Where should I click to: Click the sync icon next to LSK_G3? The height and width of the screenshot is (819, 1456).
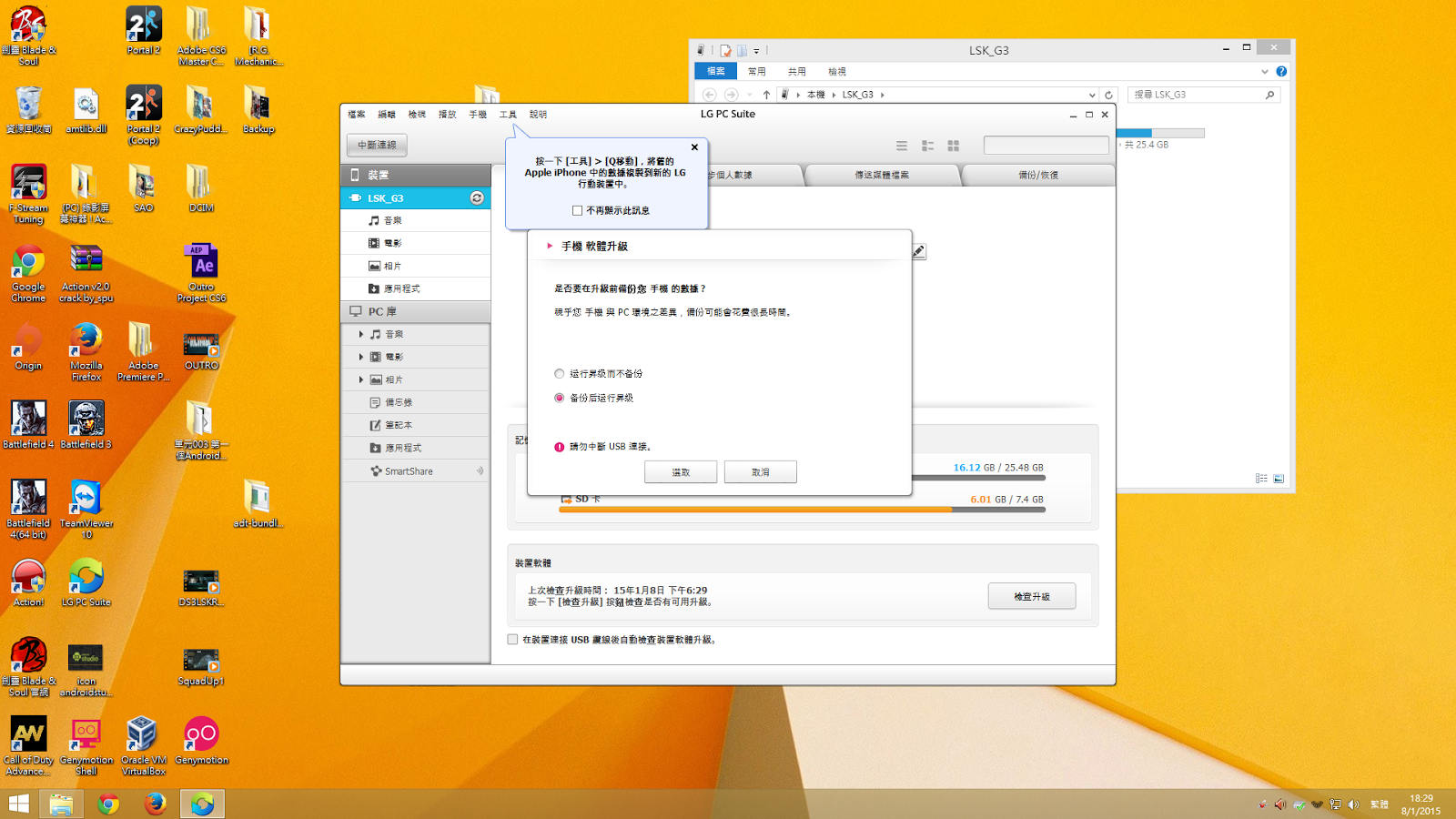[476, 197]
